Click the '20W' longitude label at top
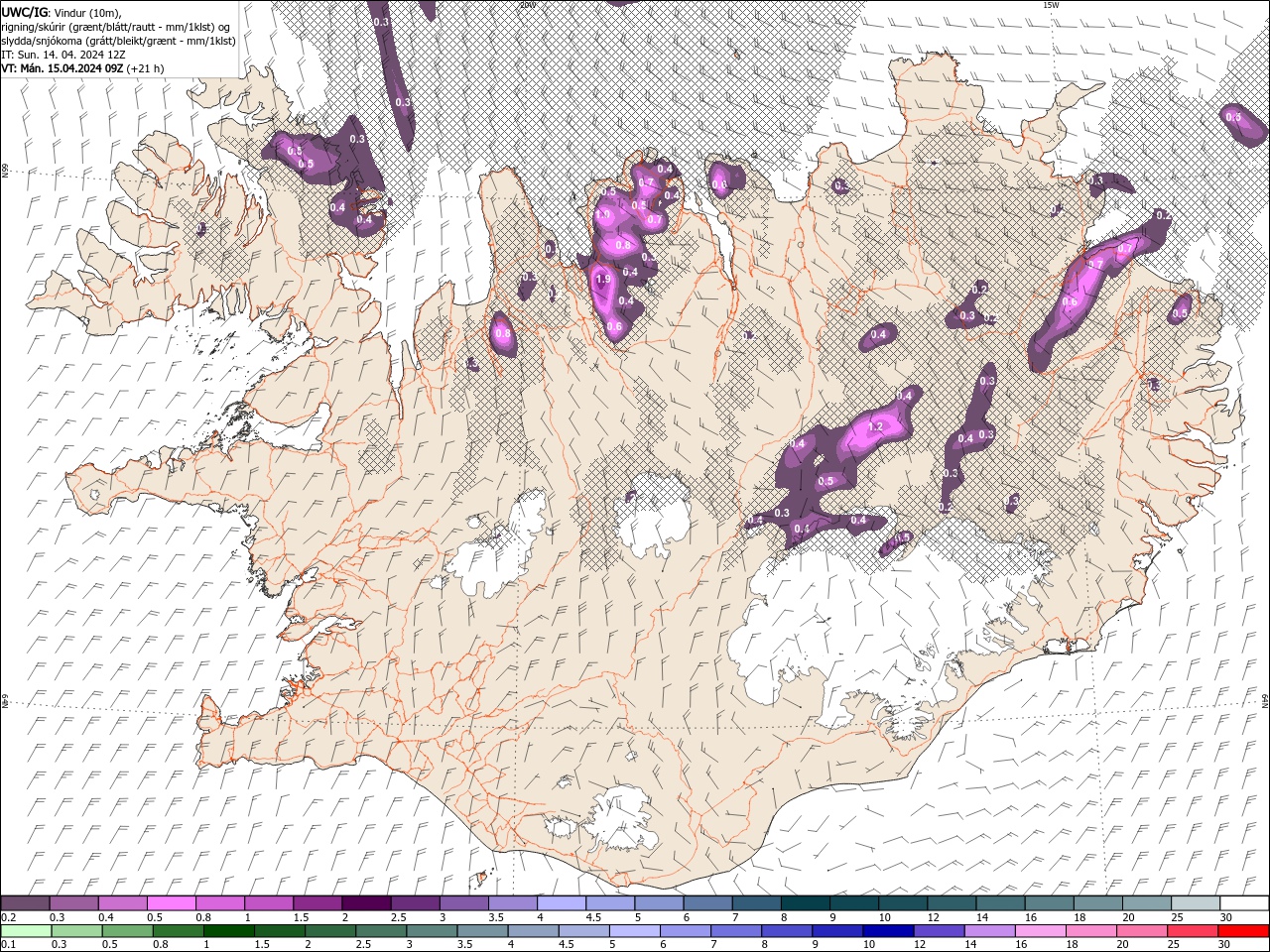This screenshot has width=1270, height=952. pos(527,4)
